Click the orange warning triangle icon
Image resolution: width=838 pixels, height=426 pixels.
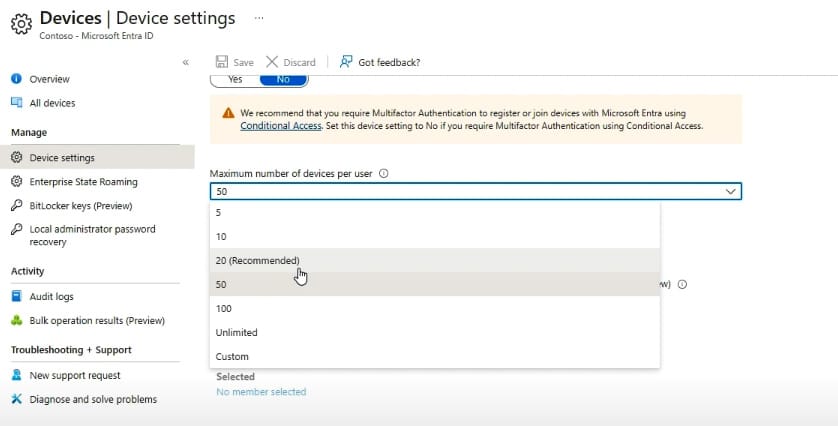point(228,113)
